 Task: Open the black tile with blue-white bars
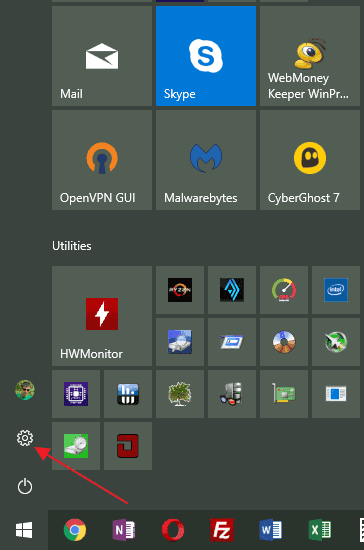(x=128, y=394)
